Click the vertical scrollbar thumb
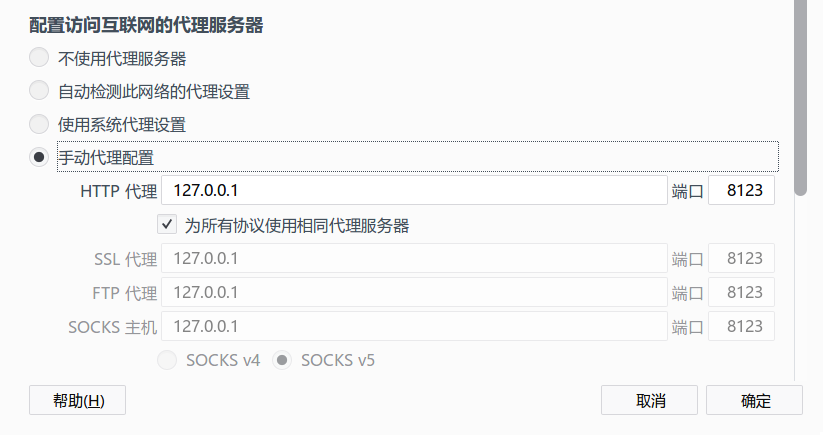Viewport: 823px width, 435px height. click(801, 100)
